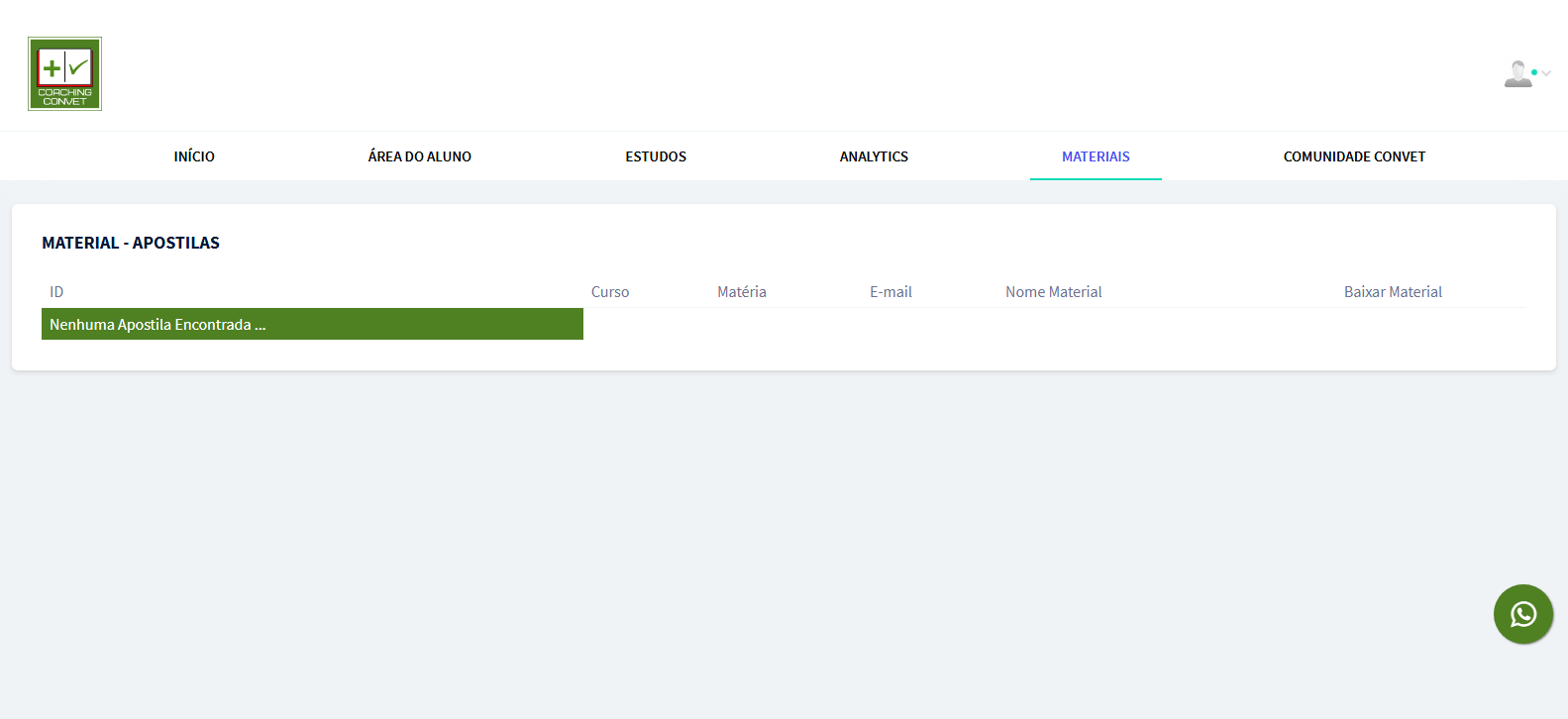This screenshot has height=719, width=1568.
Task: Open the Área do Aluno menu
Action: pyautogui.click(x=419, y=156)
